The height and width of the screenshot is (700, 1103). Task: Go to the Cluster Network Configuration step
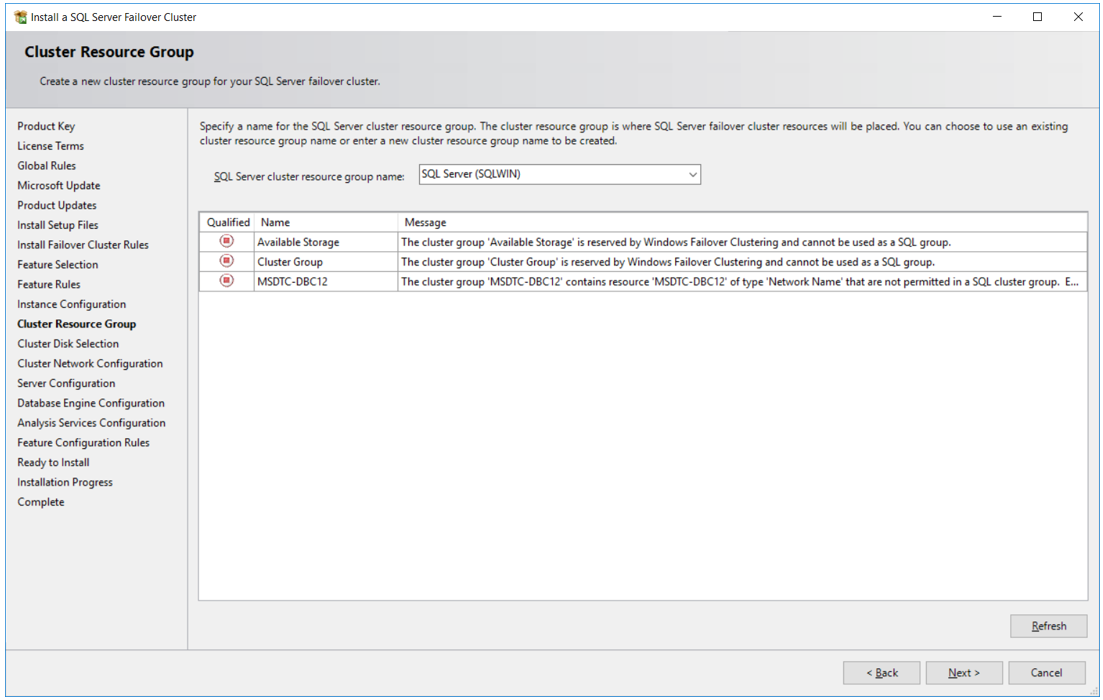click(x=90, y=363)
